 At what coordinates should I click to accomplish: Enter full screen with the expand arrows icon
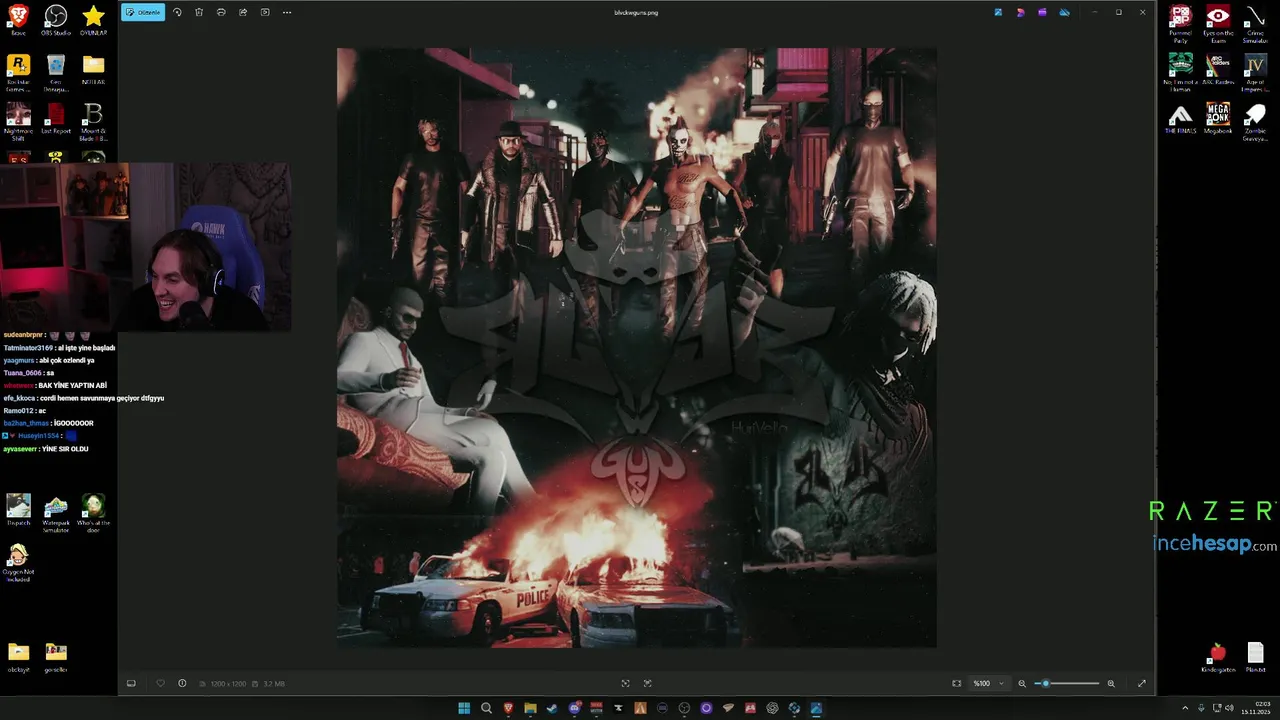(x=1142, y=683)
